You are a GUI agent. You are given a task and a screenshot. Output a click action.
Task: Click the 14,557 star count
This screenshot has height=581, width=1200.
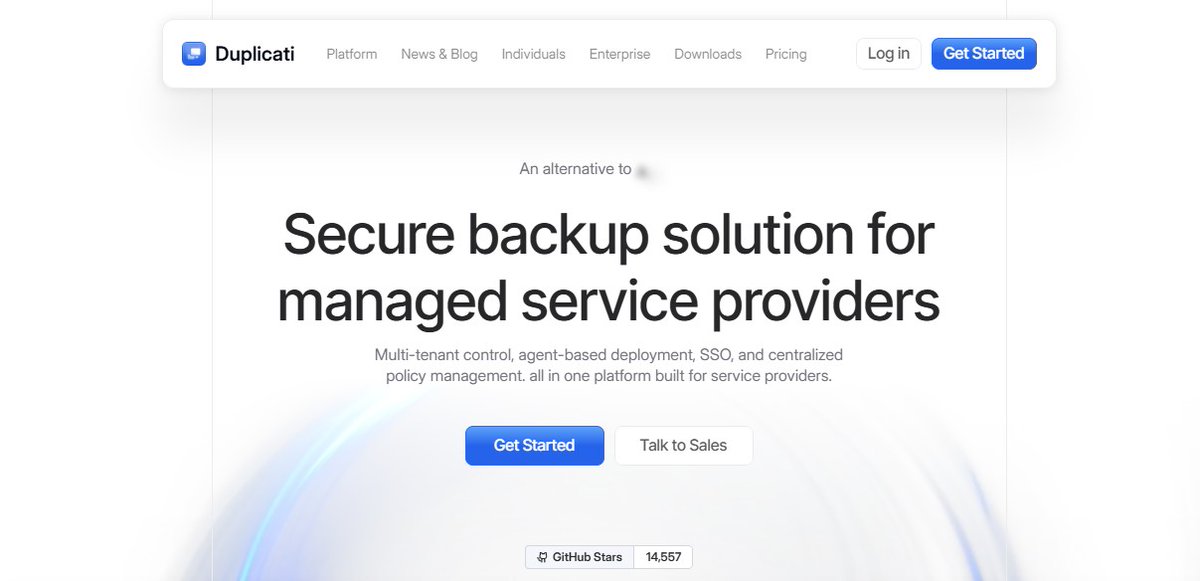point(663,557)
